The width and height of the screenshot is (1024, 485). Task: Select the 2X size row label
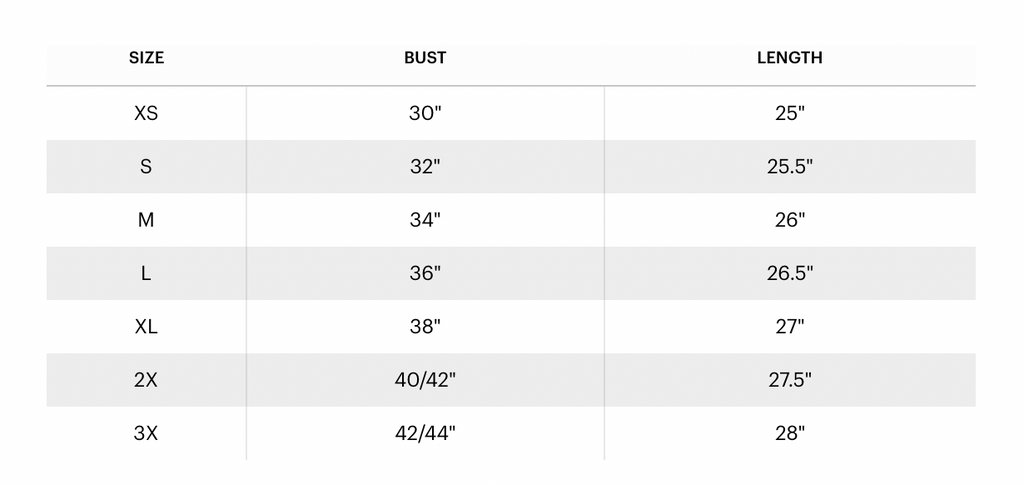pyautogui.click(x=146, y=380)
